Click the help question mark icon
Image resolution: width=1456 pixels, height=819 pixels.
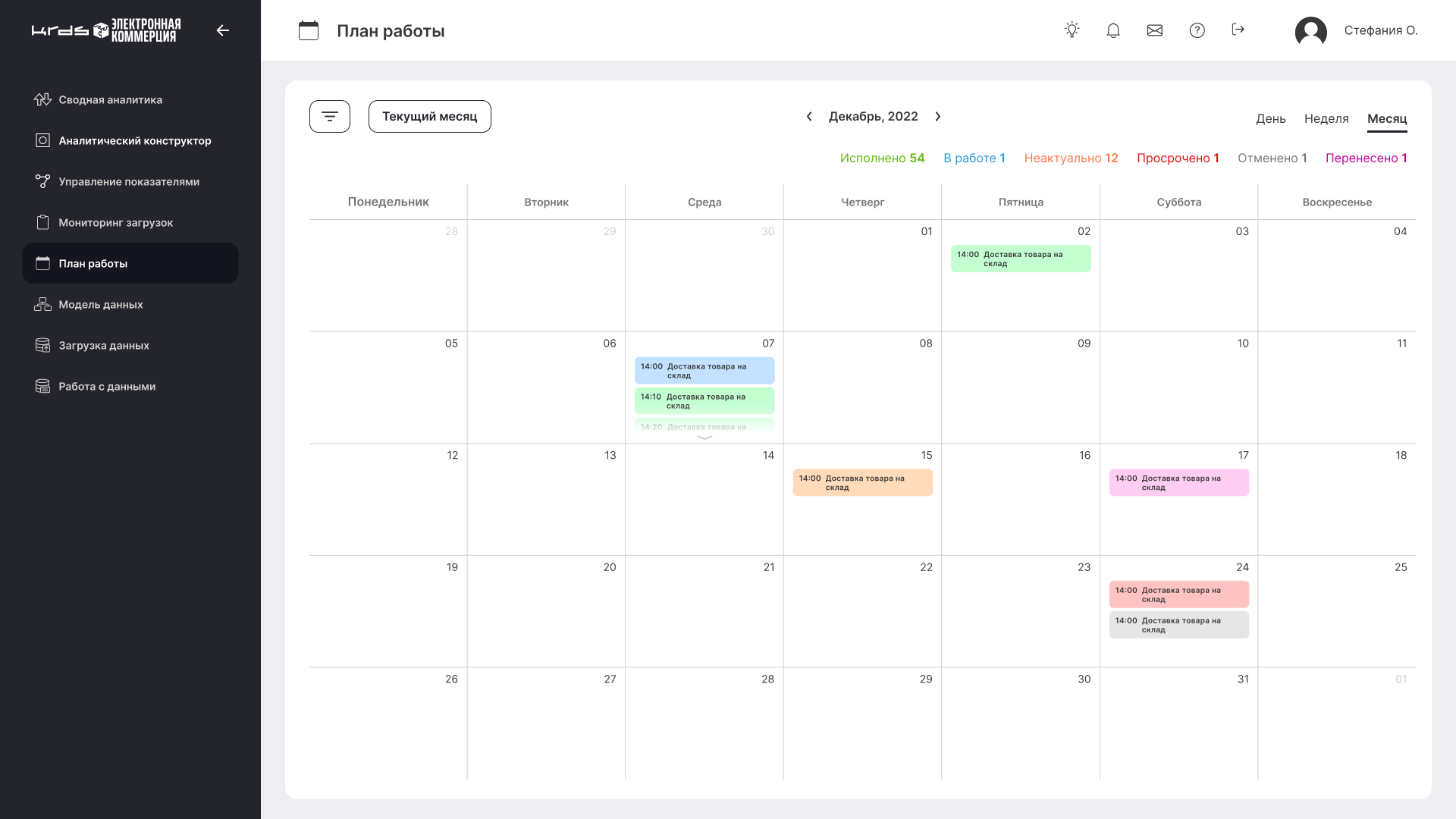coord(1197,30)
